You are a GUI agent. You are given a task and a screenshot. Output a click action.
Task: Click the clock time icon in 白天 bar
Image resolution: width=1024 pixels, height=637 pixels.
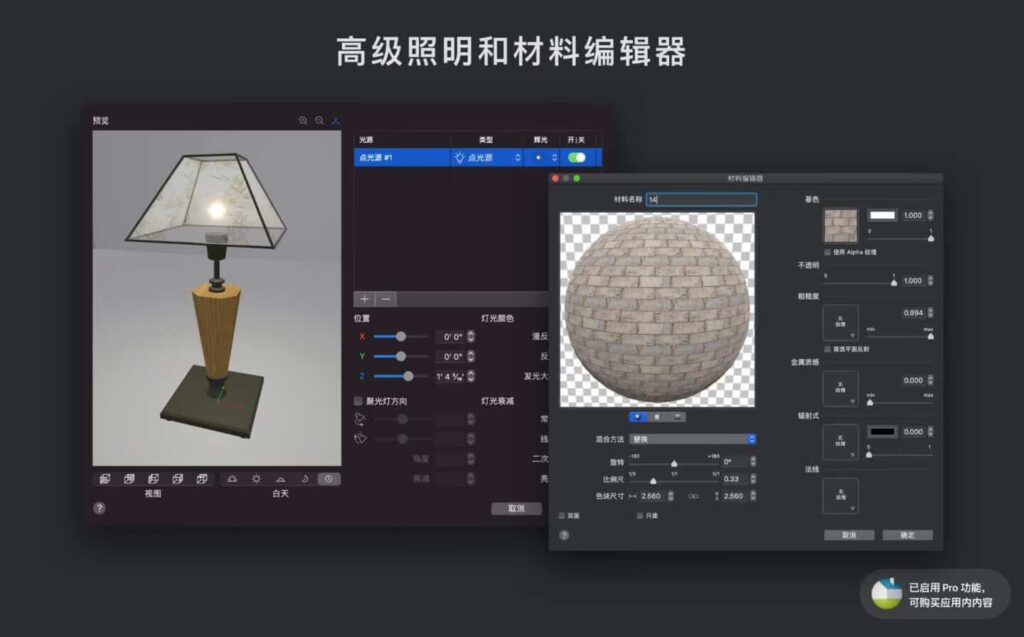coord(328,479)
